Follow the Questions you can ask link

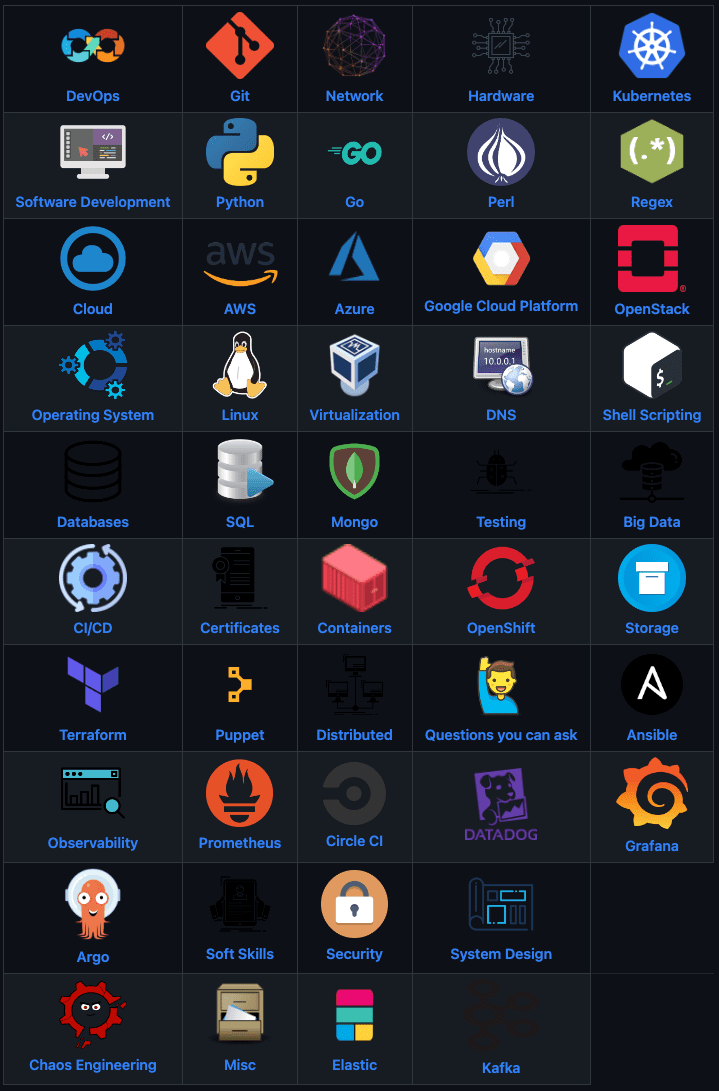(501, 735)
